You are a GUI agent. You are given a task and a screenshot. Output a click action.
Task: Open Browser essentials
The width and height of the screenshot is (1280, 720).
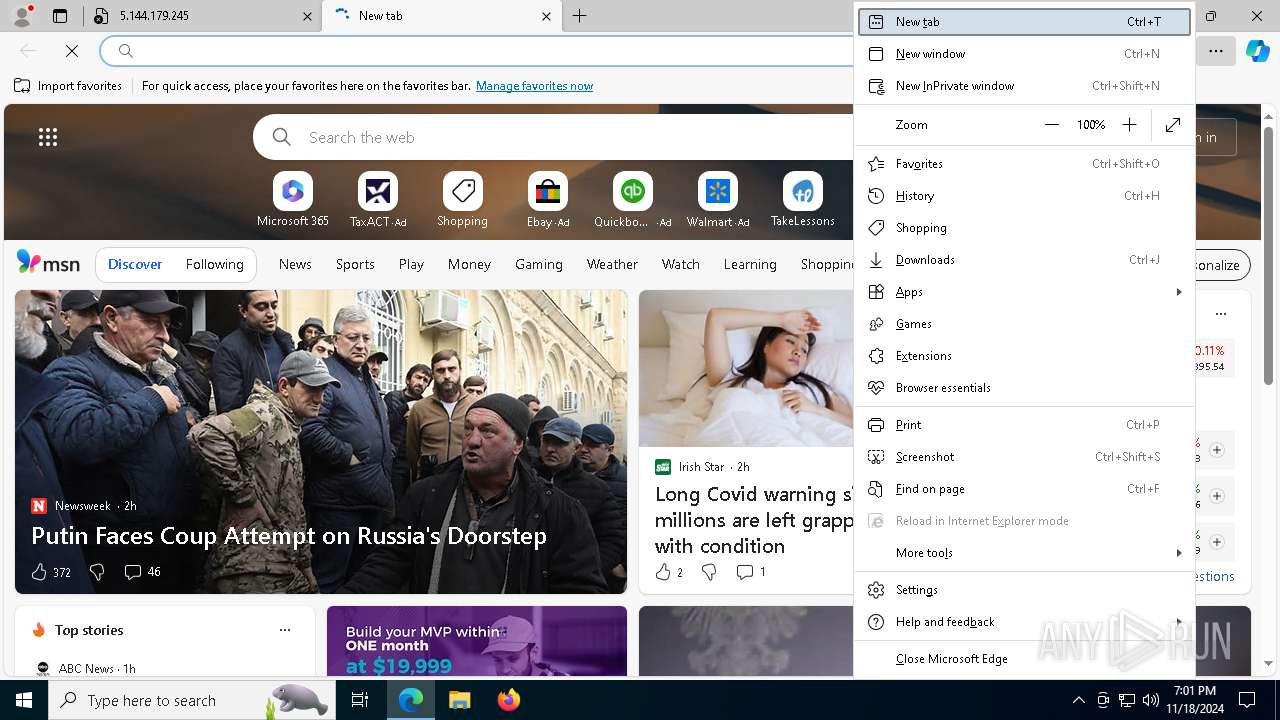tap(1025, 388)
